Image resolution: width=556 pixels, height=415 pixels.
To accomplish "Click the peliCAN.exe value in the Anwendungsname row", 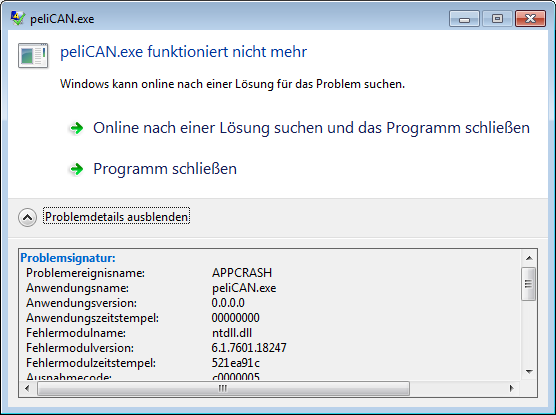I will pyautogui.click(x=244, y=288).
